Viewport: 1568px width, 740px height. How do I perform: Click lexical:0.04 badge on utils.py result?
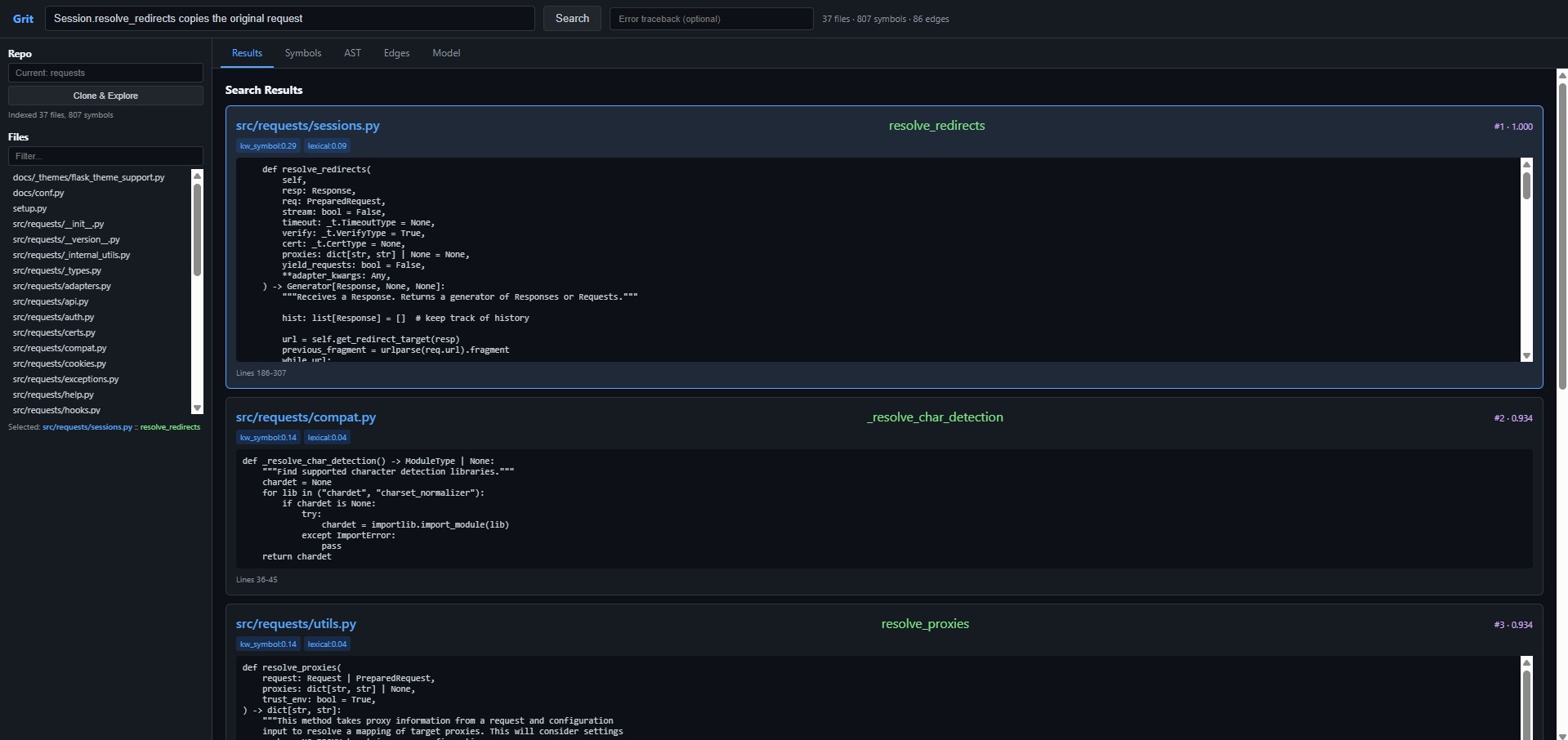(x=327, y=644)
